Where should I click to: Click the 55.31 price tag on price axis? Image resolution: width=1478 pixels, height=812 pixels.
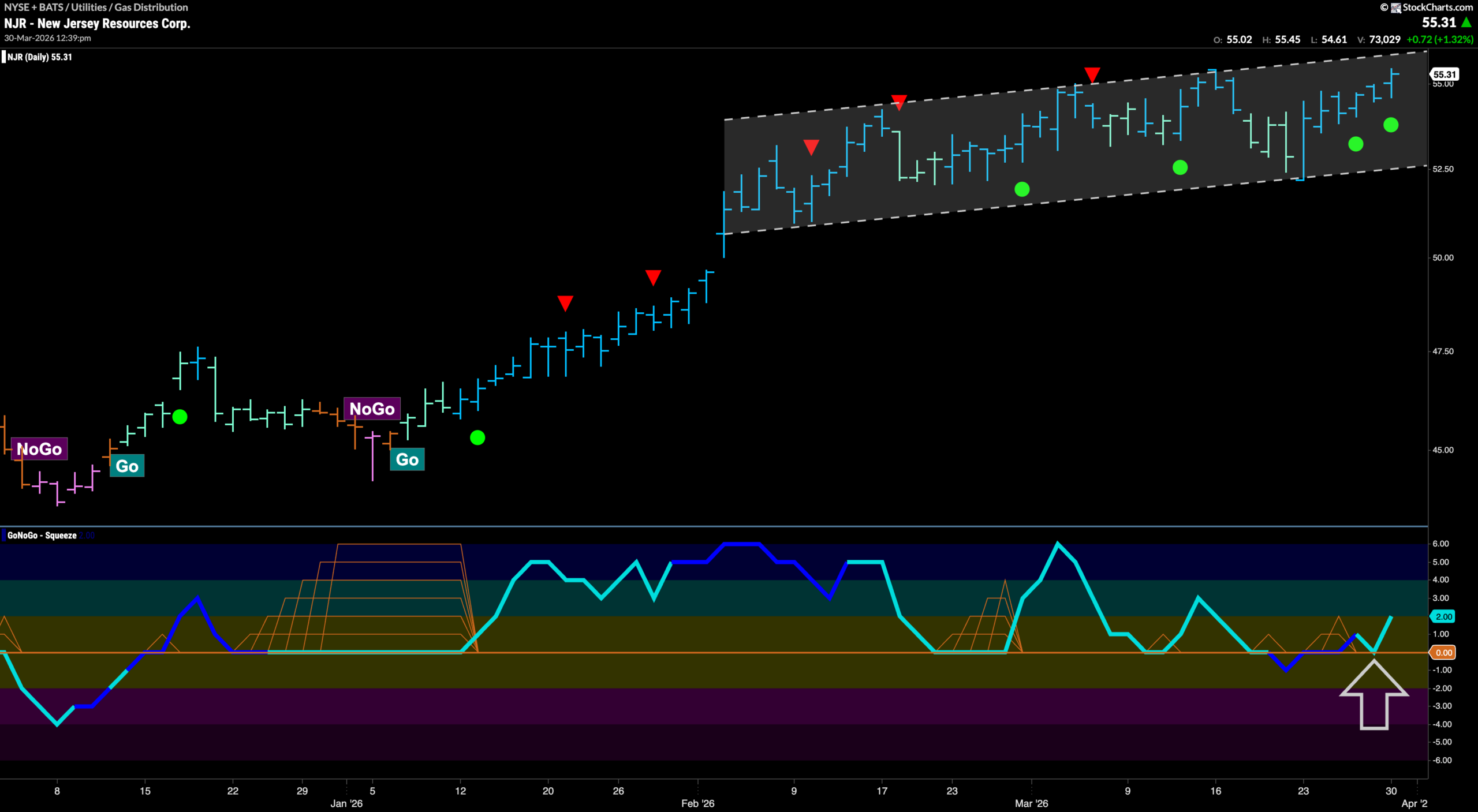[x=1445, y=74]
